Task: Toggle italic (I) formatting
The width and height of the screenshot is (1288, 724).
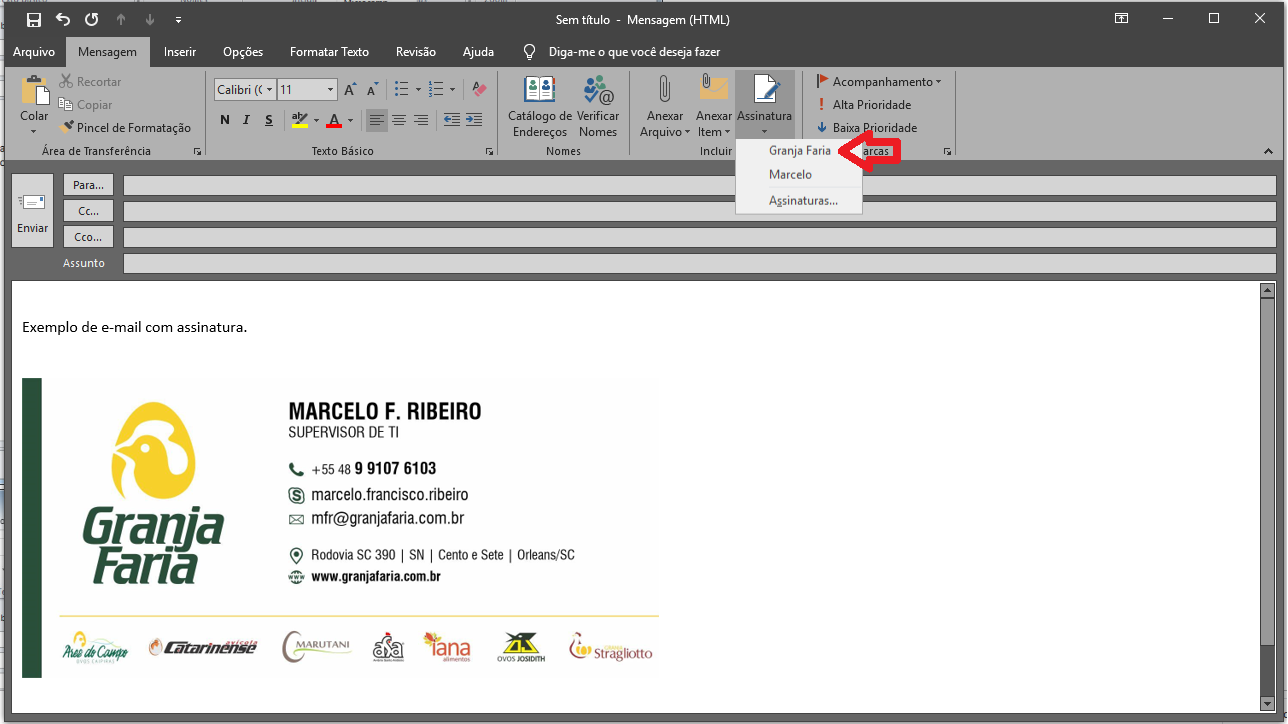Action: tap(246, 119)
